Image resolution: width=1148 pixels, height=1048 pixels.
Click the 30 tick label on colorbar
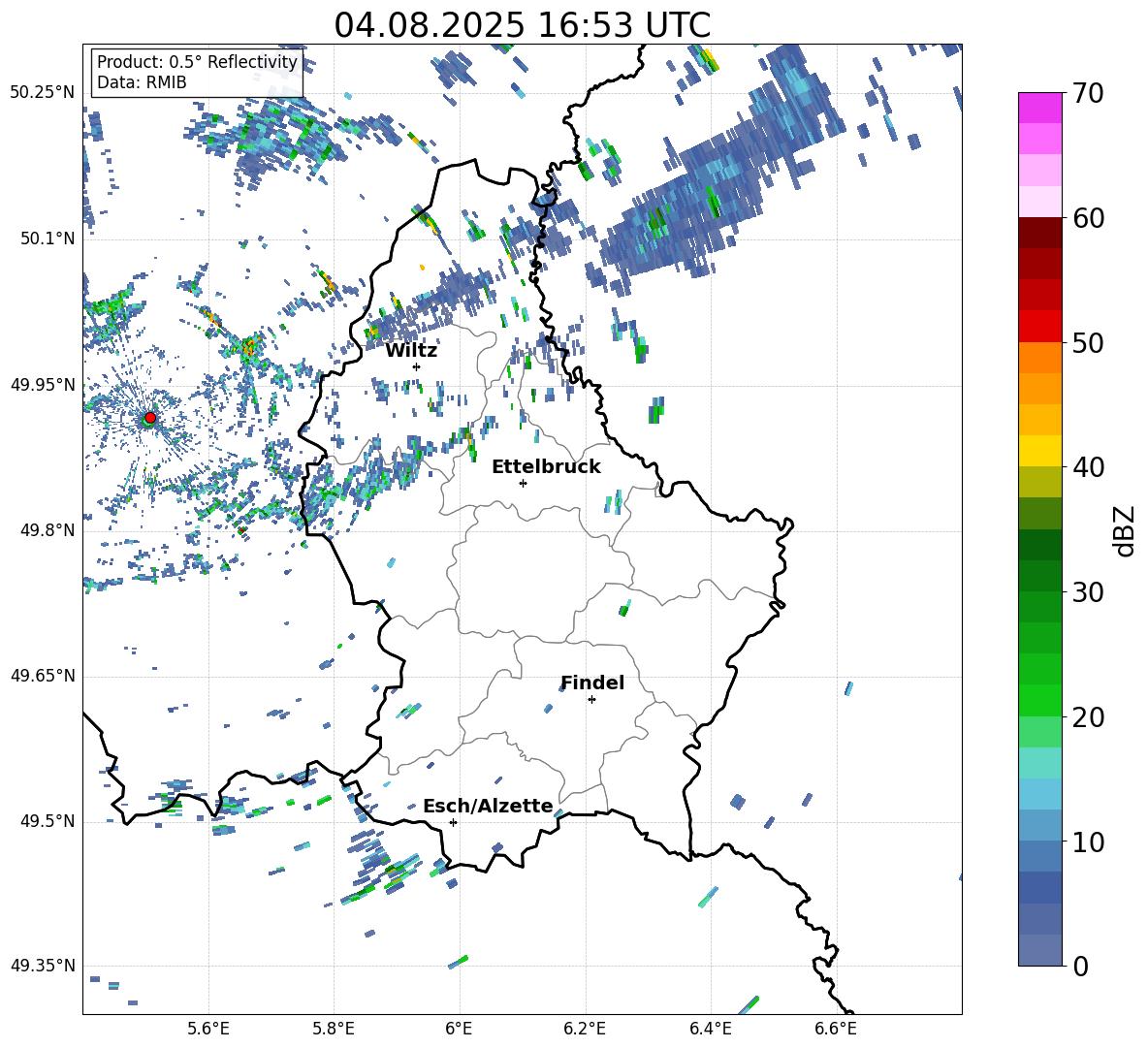tap(1088, 592)
